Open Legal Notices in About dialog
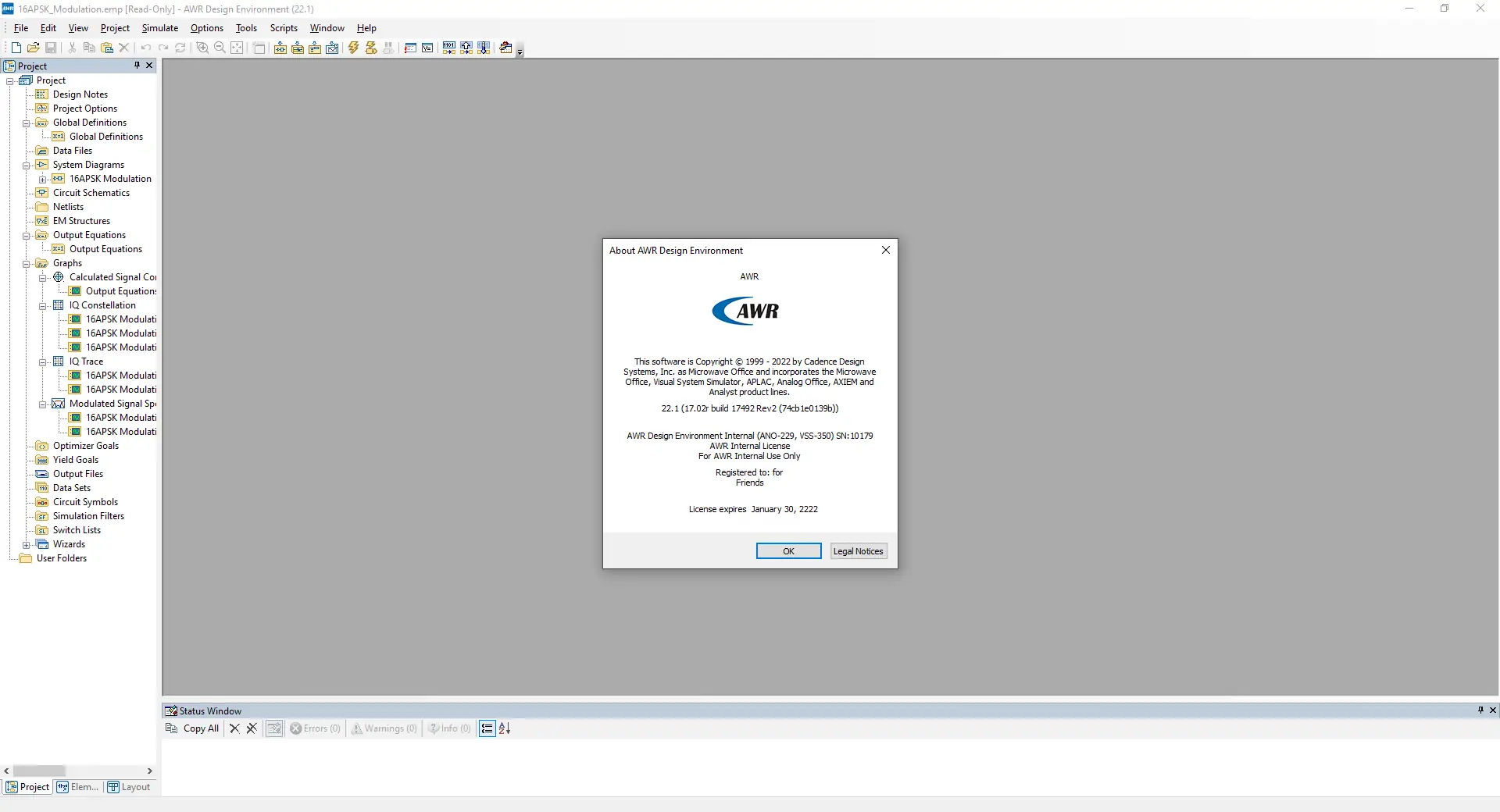This screenshot has width=1500, height=812. click(858, 551)
